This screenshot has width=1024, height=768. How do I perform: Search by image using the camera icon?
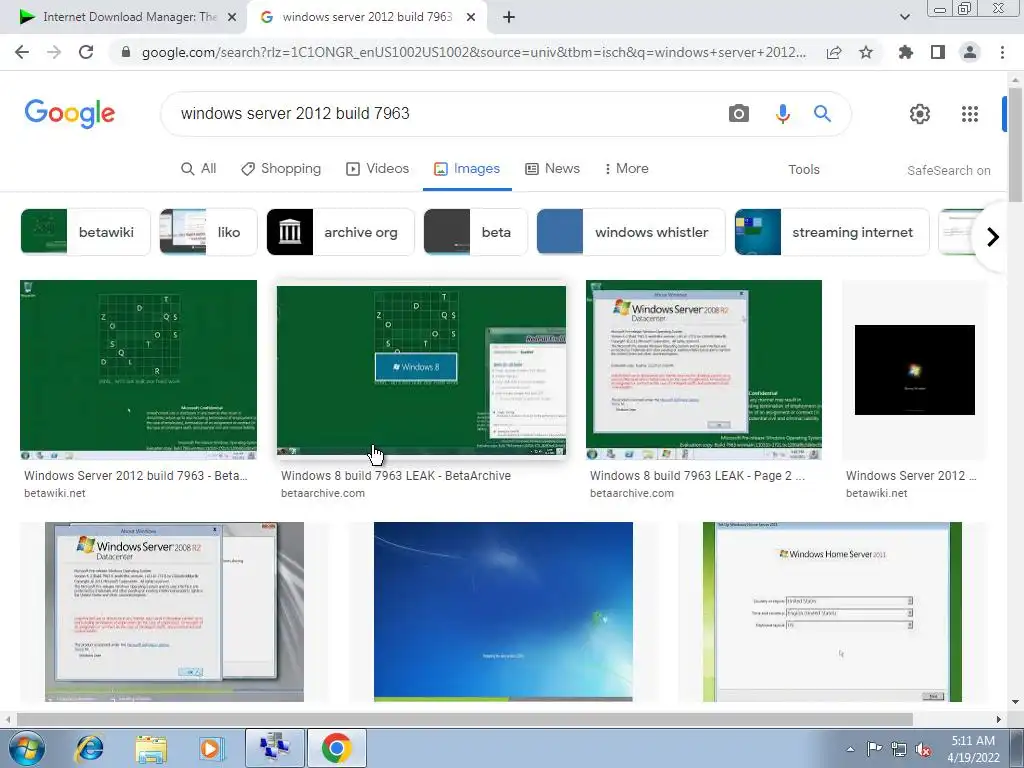(739, 114)
